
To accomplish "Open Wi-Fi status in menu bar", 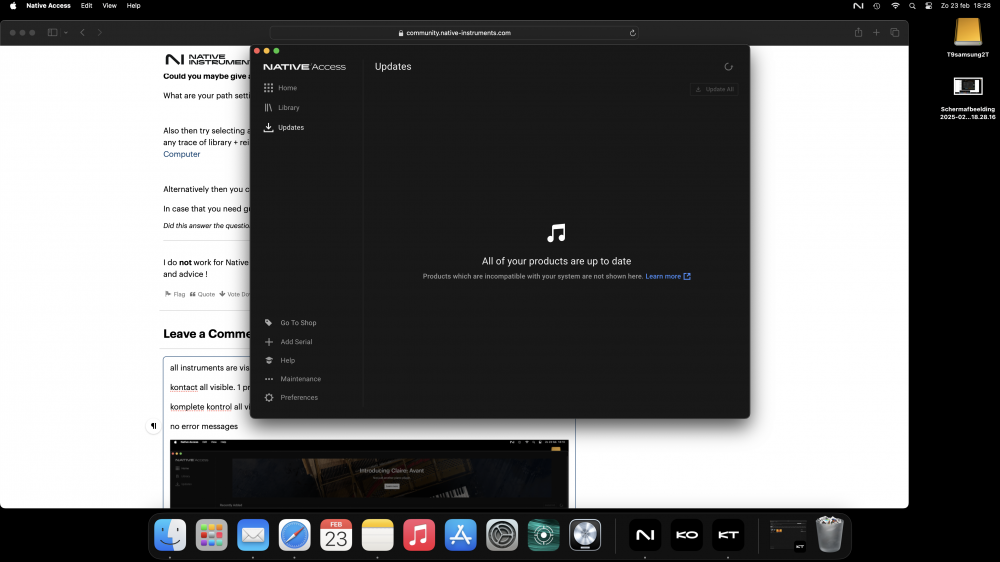I will click(x=895, y=6).
